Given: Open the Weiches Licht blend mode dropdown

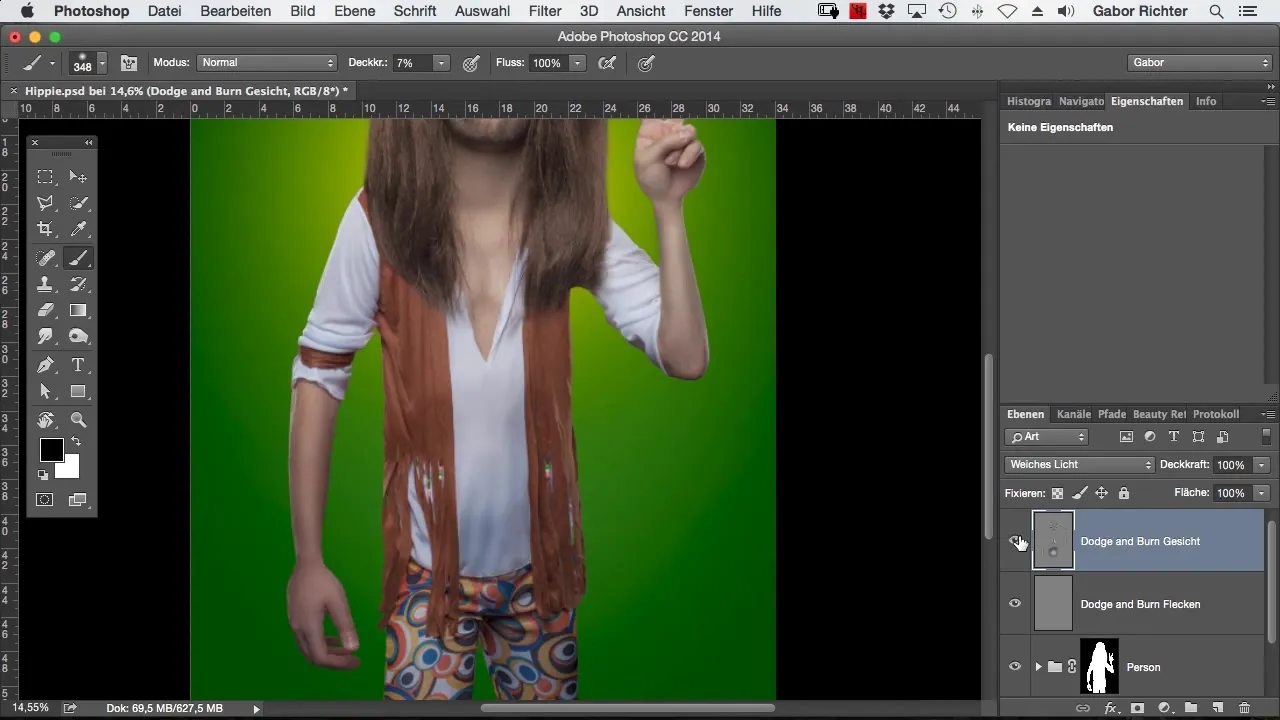Looking at the screenshot, I should (x=1079, y=465).
